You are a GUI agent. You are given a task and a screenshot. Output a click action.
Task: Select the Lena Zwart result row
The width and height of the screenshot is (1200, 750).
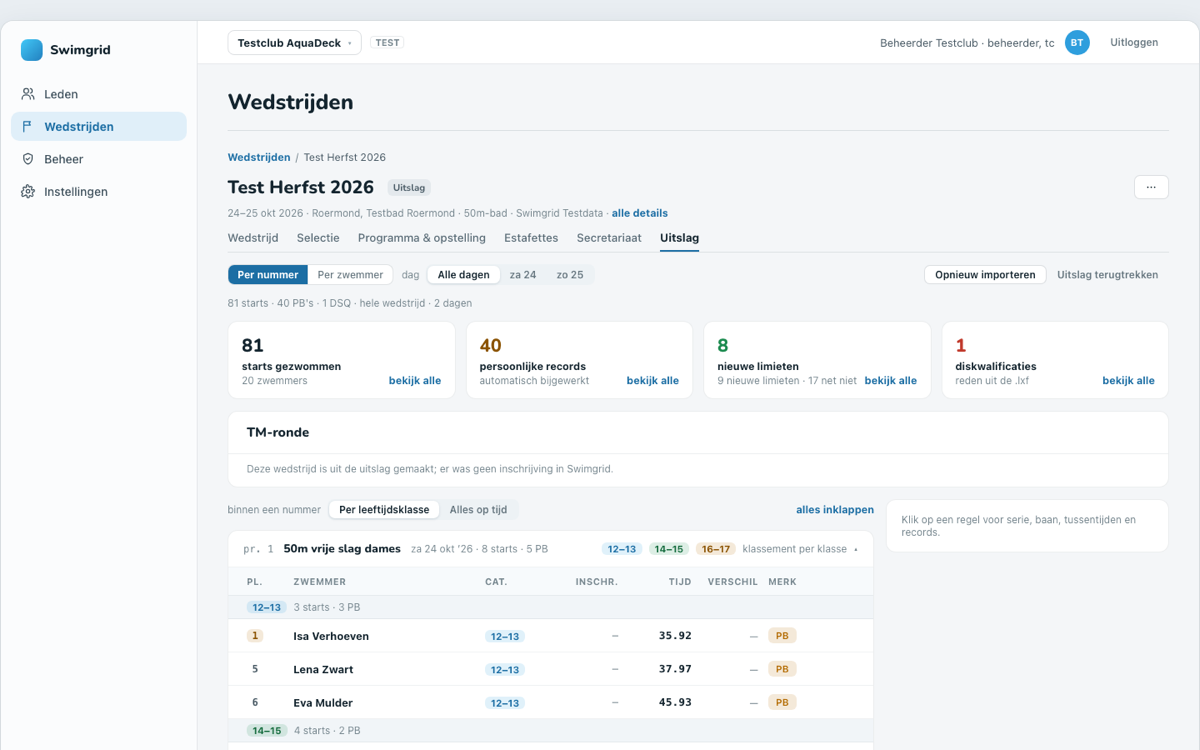(x=551, y=669)
